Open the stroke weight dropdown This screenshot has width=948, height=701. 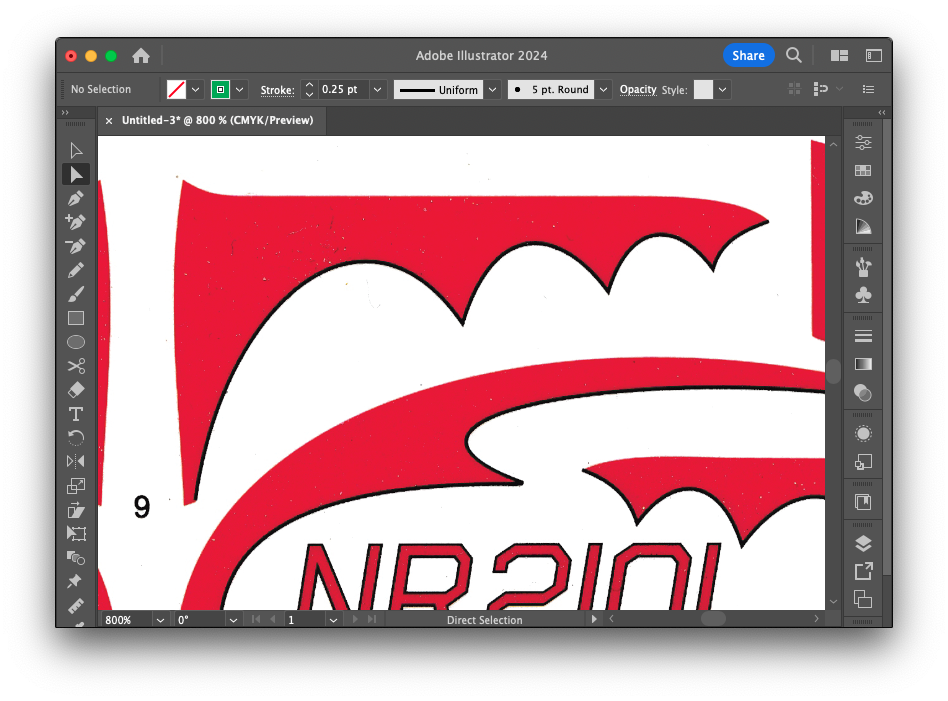(377, 90)
